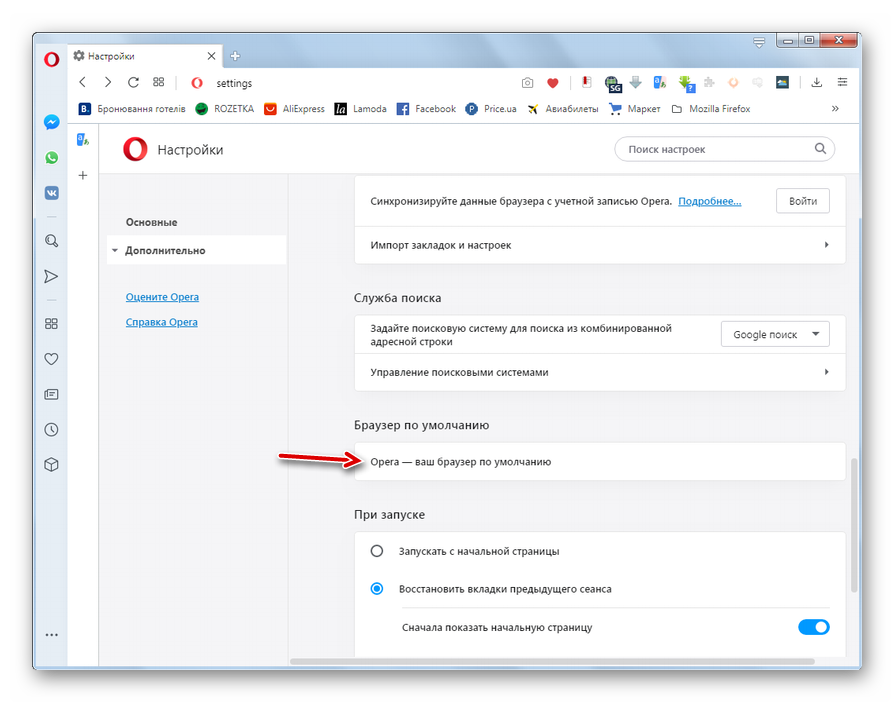Open a new tab with plus
The image size is (895, 703).
click(x=235, y=56)
